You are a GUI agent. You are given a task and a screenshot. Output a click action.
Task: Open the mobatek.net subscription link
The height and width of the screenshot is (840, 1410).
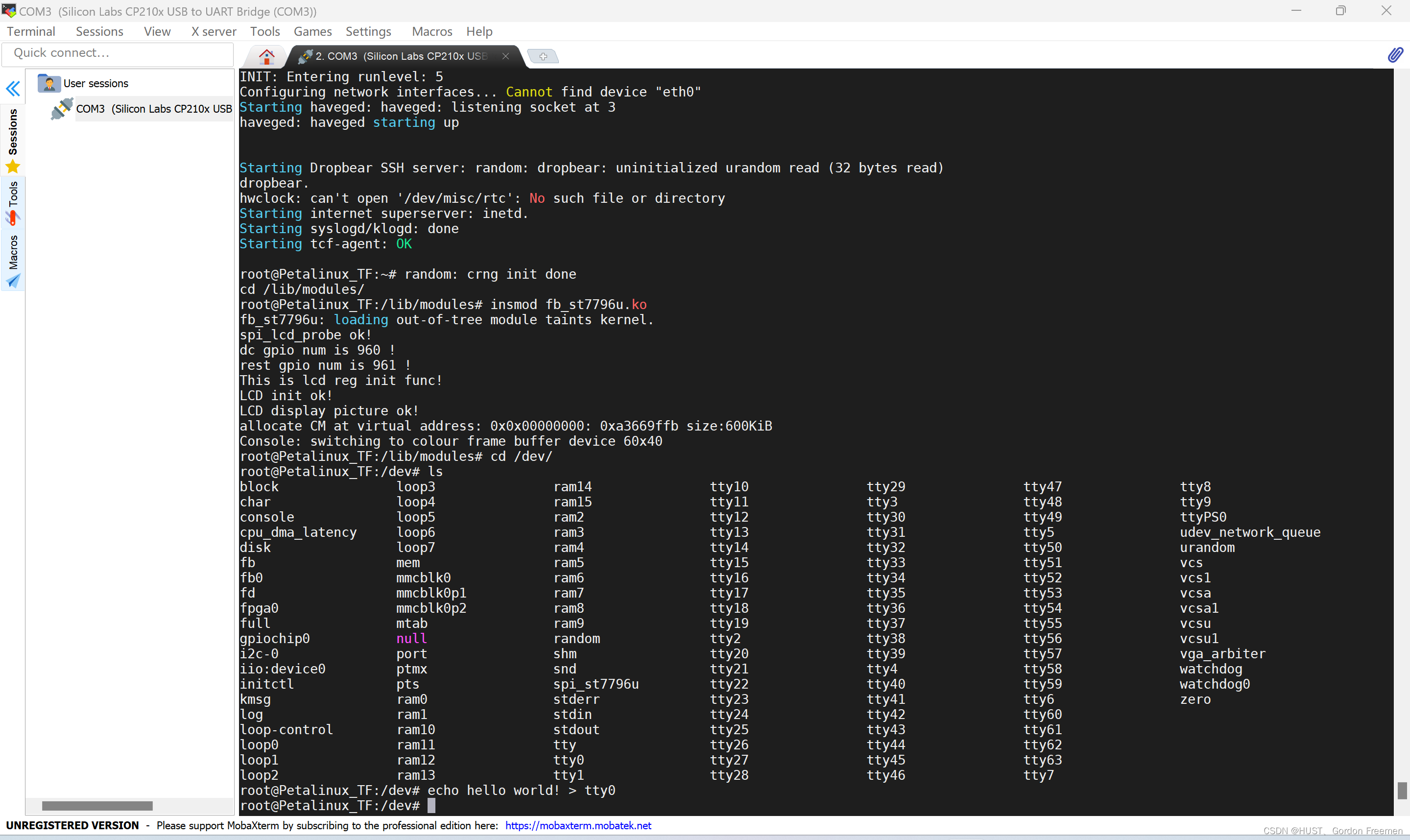point(578,826)
